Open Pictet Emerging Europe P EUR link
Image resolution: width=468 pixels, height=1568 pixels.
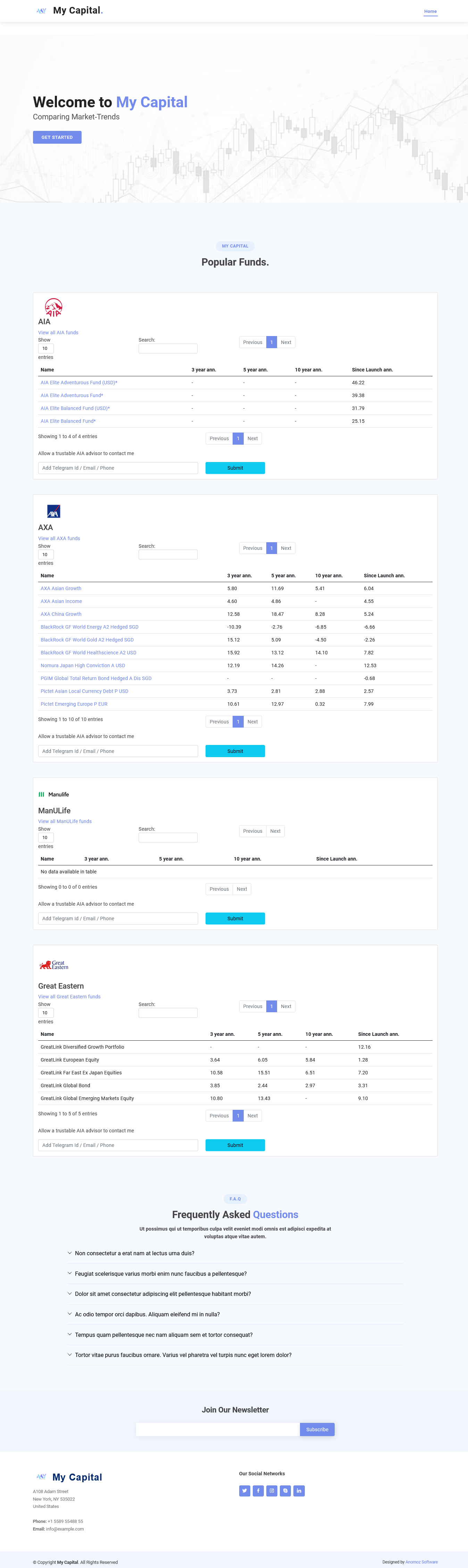74,704
